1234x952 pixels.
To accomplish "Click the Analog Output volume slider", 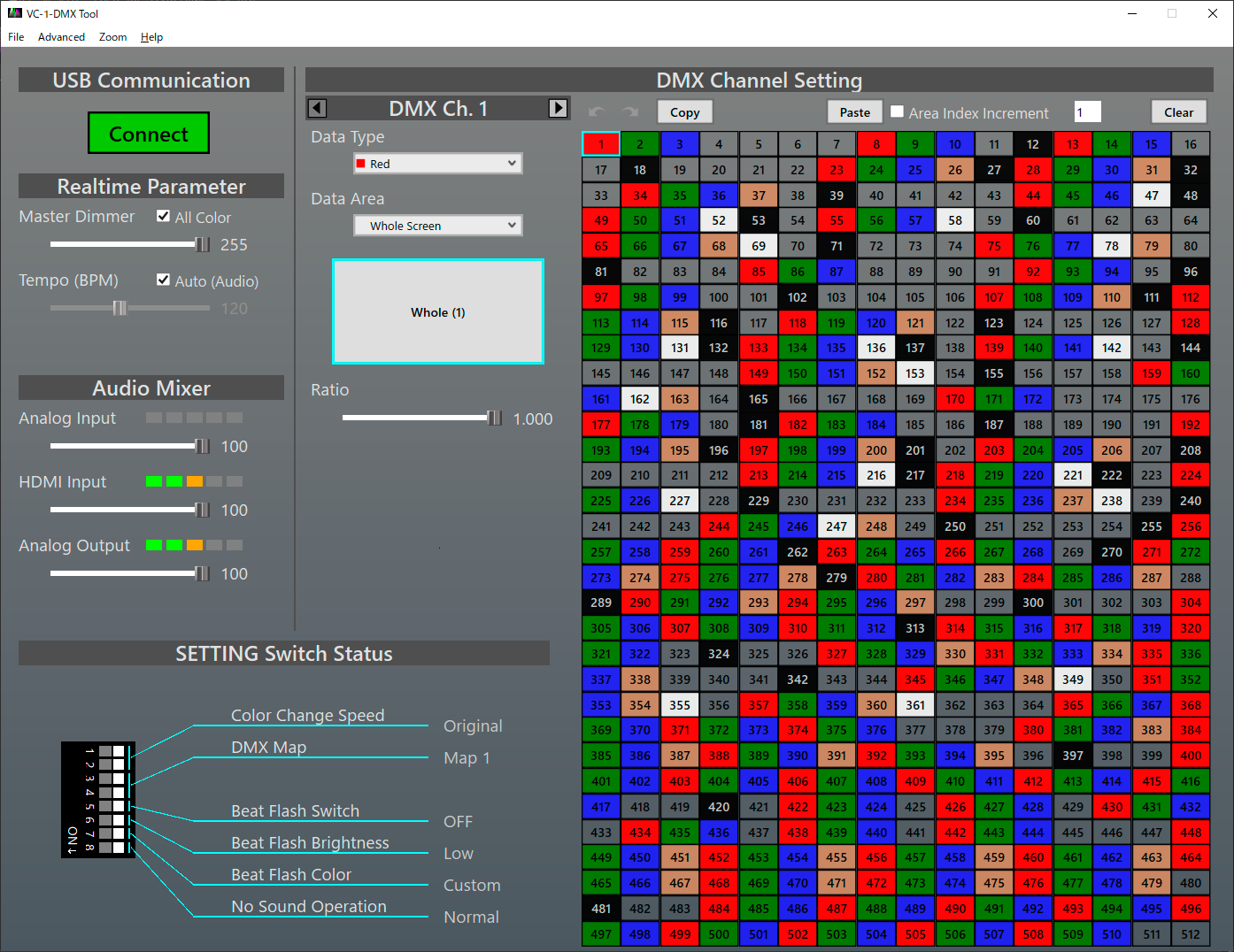I will point(130,573).
